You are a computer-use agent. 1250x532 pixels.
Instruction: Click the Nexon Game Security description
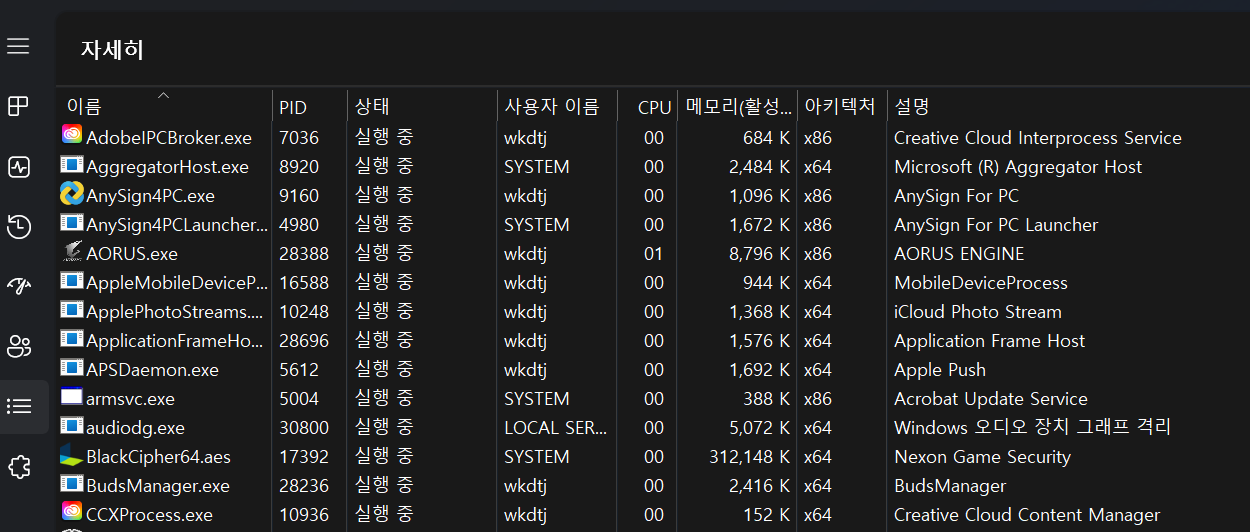[982, 457]
